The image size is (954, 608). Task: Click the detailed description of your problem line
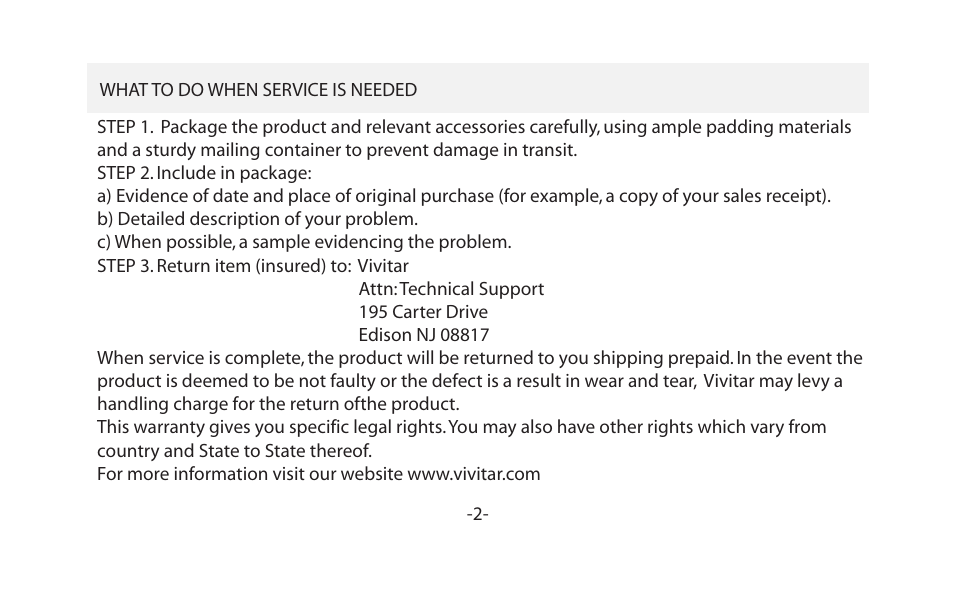[x=257, y=218]
